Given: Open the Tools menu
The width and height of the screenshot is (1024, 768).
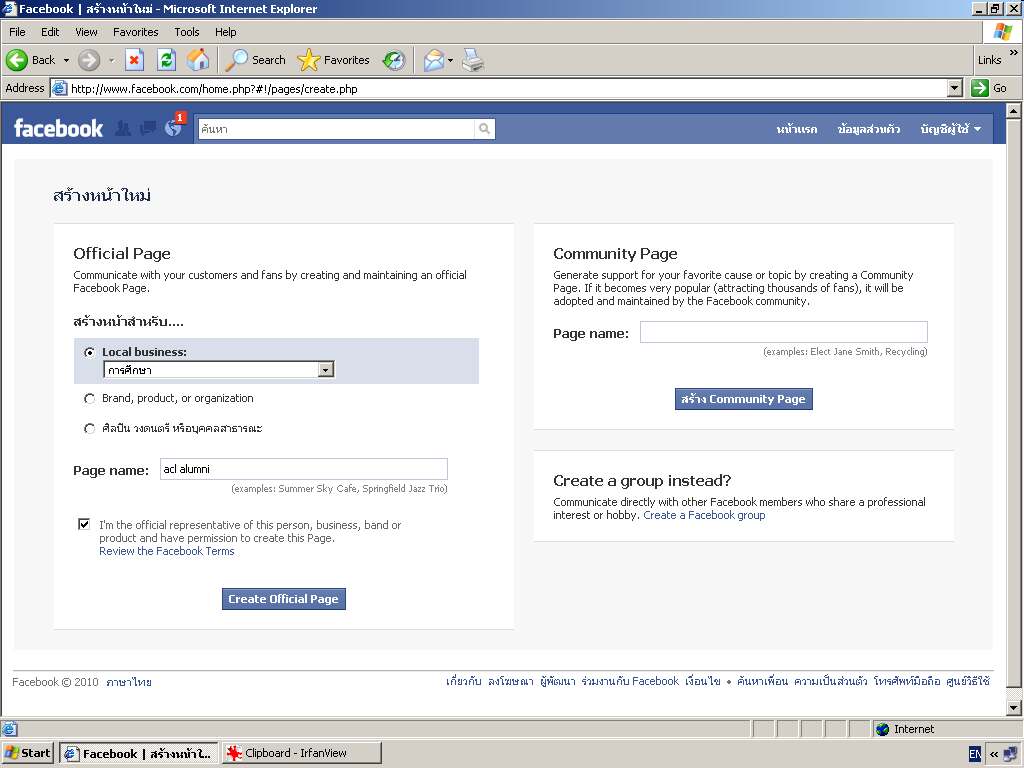Looking at the screenshot, I should click(186, 32).
